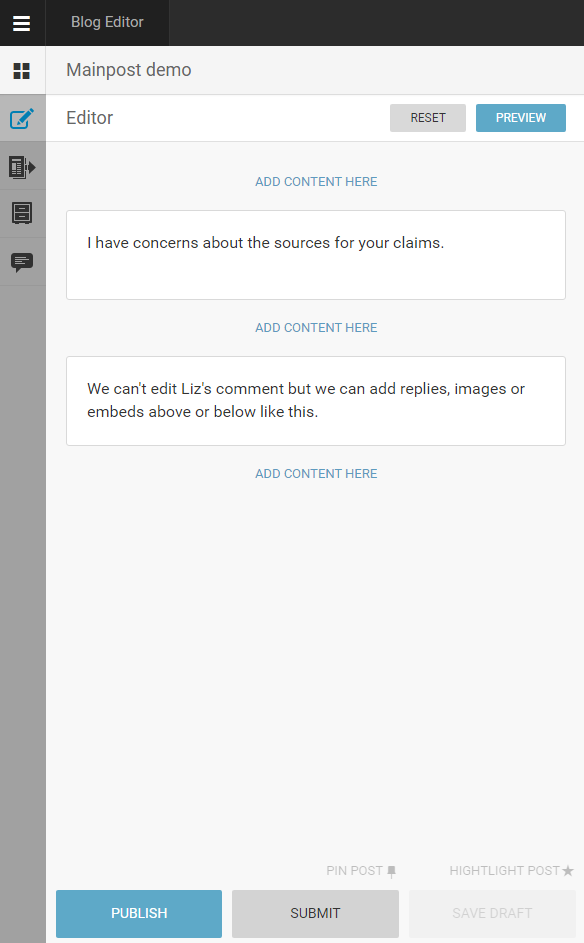Reset the editor content
Screen dimensions: 584x943
point(428,118)
